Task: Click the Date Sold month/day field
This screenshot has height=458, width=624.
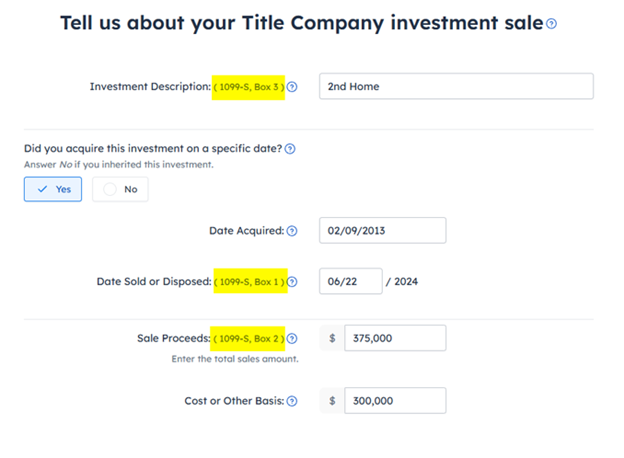Action: (x=351, y=281)
